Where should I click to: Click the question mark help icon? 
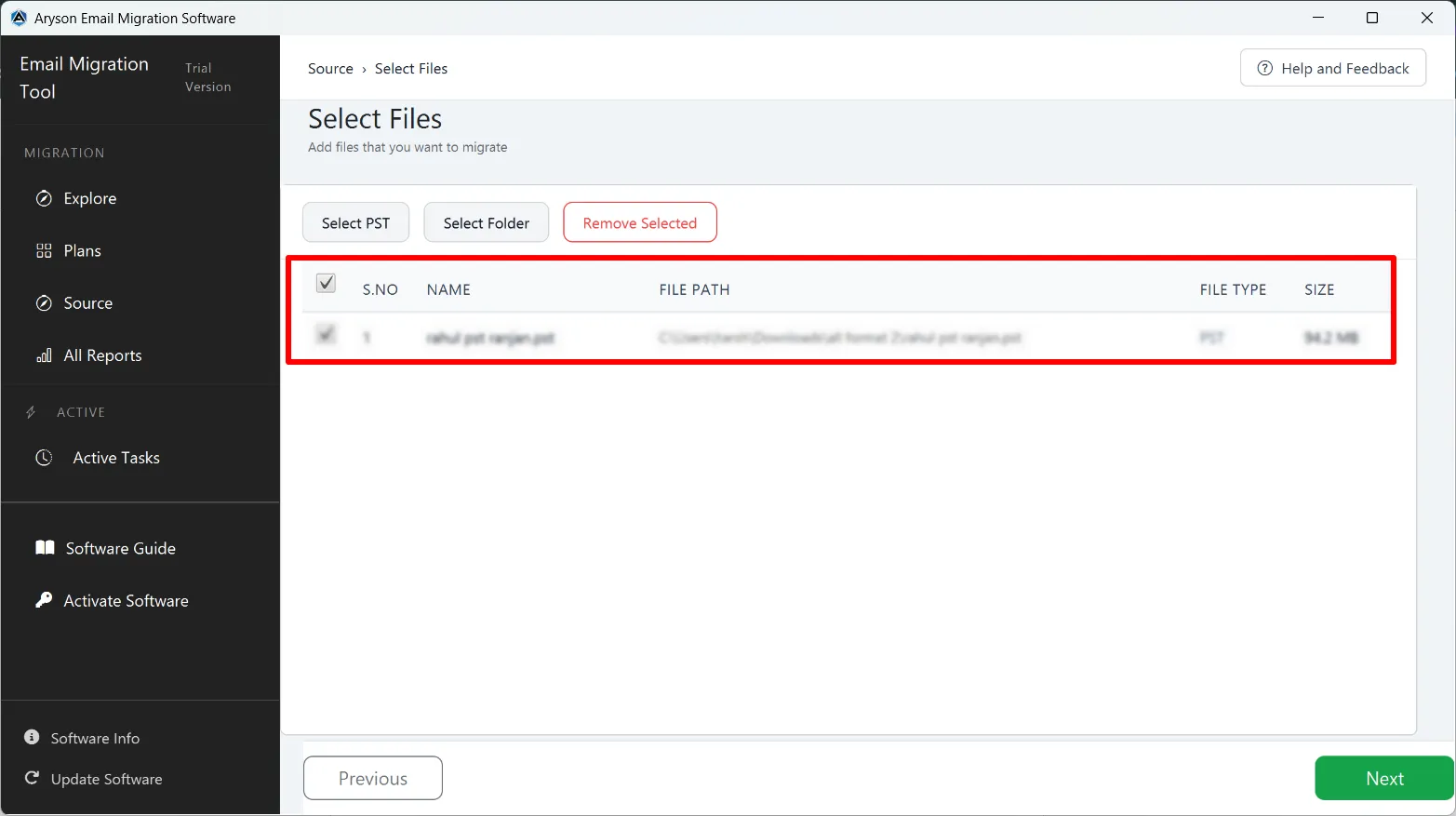1264,68
